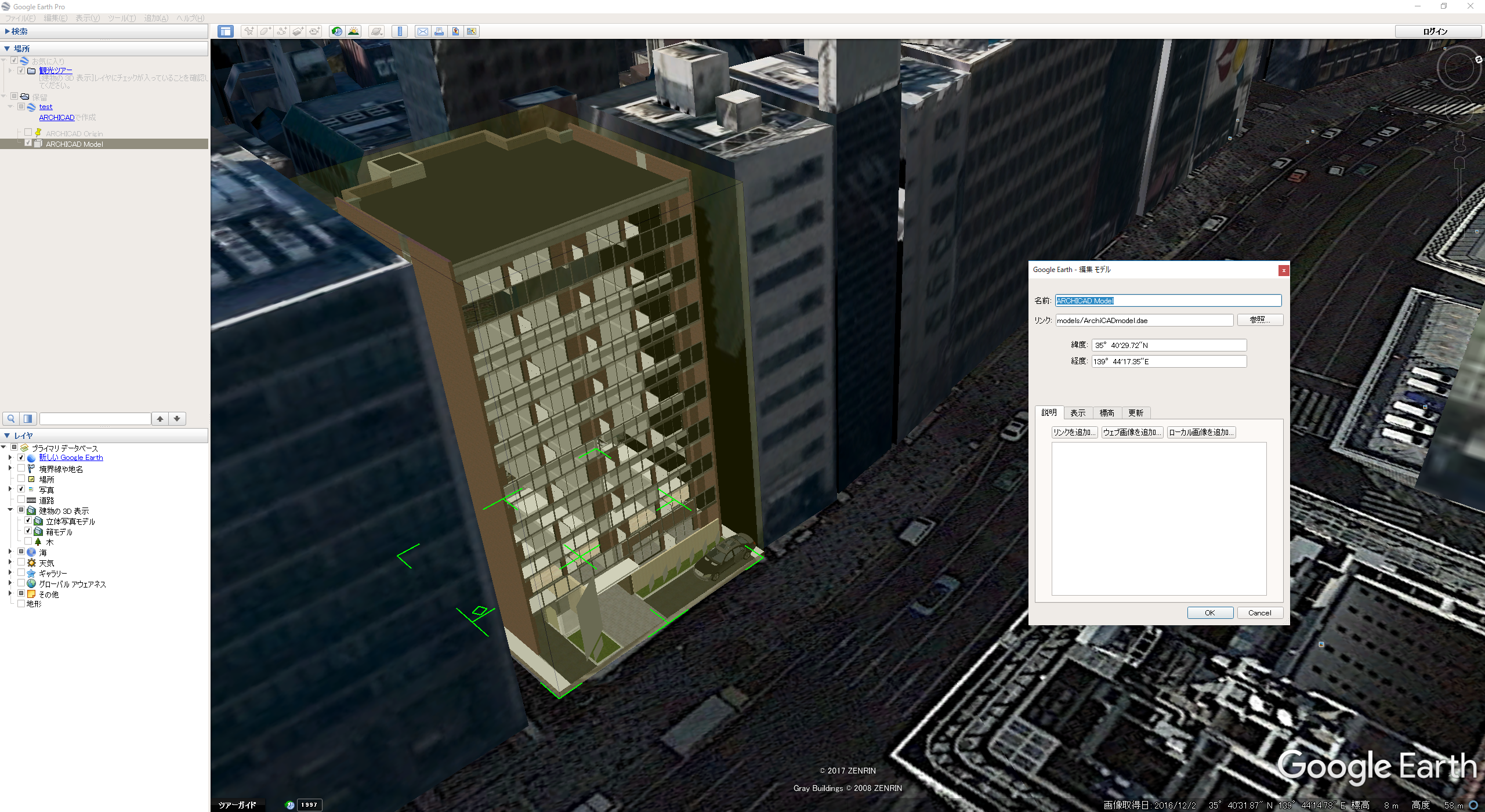Click the Email envelope icon
The width and height of the screenshot is (1485, 812).
423,31
